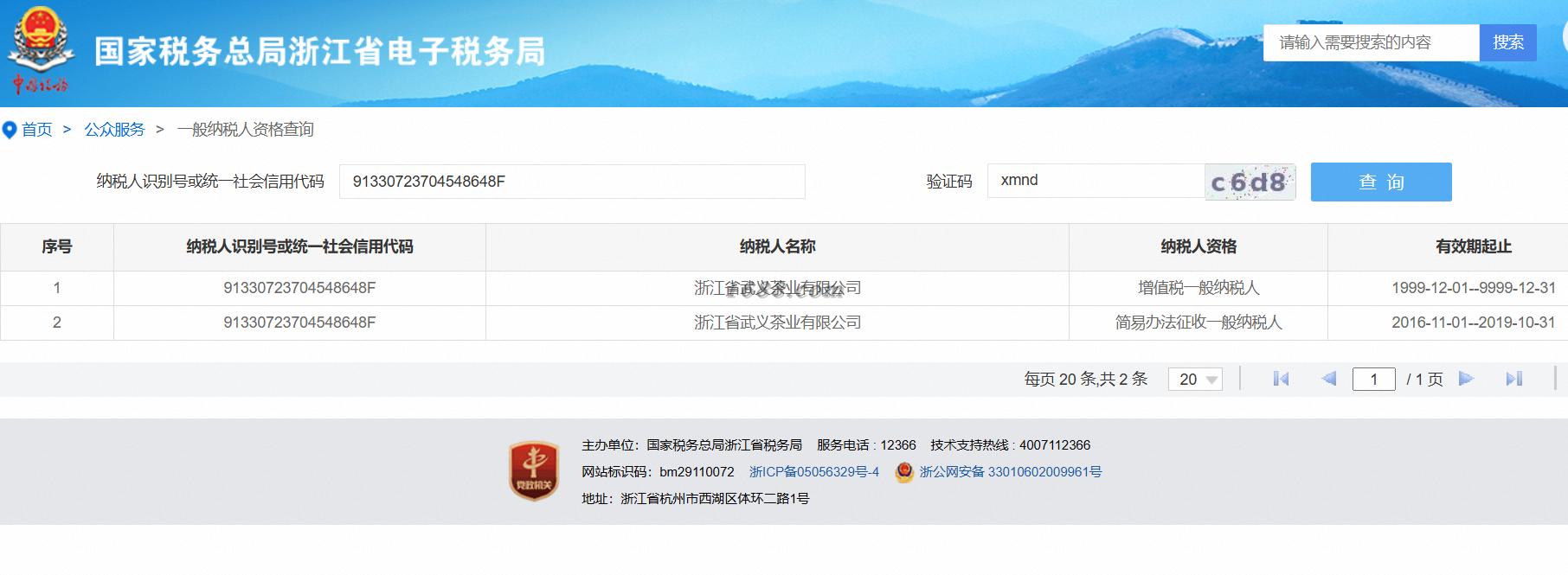The width and height of the screenshot is (1568, 575).
Task: Click the taxpayer code column header
Action: (x=299, y=247)
